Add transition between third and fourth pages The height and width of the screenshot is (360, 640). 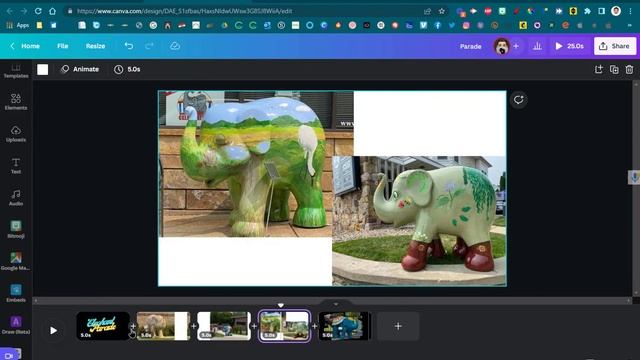click(x=254, y=326)
